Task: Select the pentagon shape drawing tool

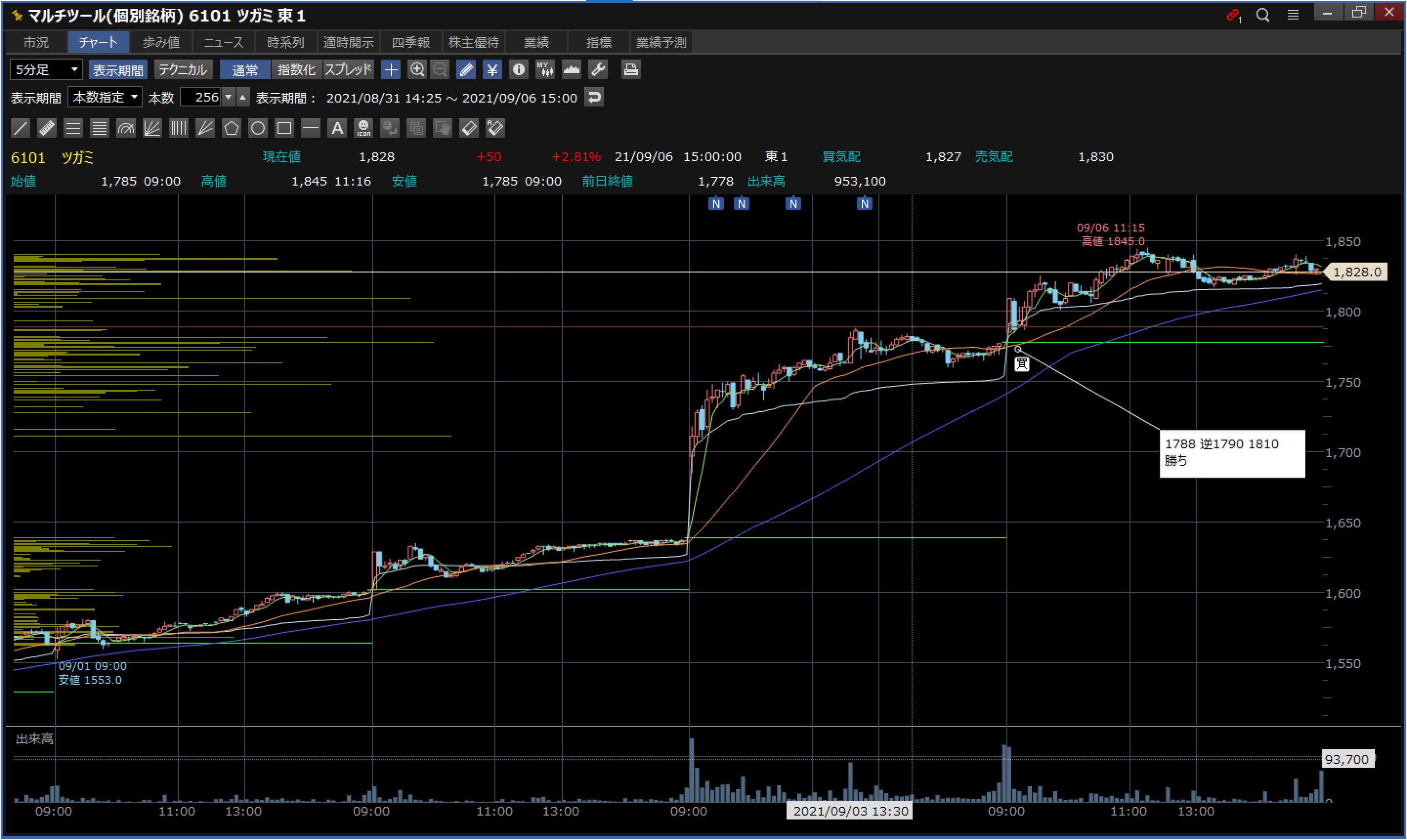Action: click(x=231, y=128)
